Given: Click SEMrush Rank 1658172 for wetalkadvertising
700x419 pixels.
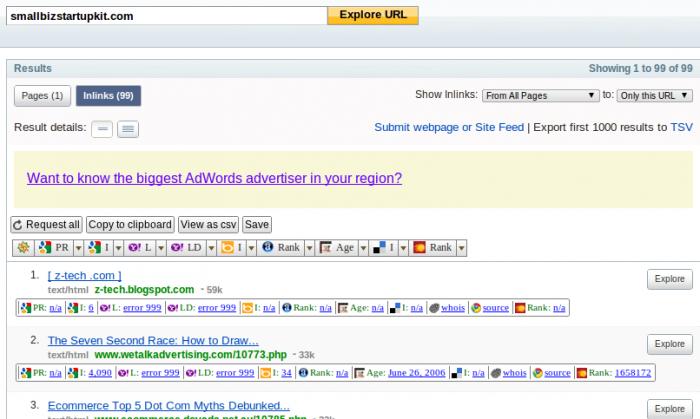Looking at the screenshot, I should (633, 373).
